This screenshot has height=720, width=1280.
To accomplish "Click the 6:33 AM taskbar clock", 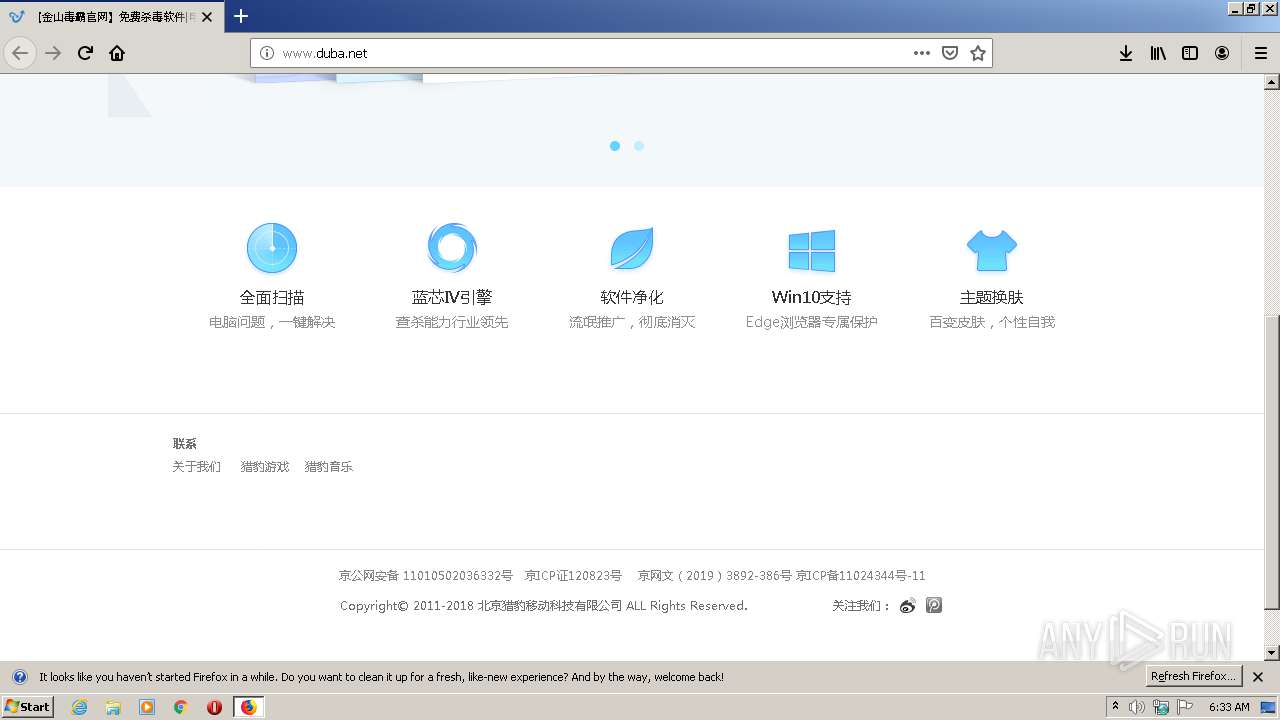I will [x=1229, y=707].
